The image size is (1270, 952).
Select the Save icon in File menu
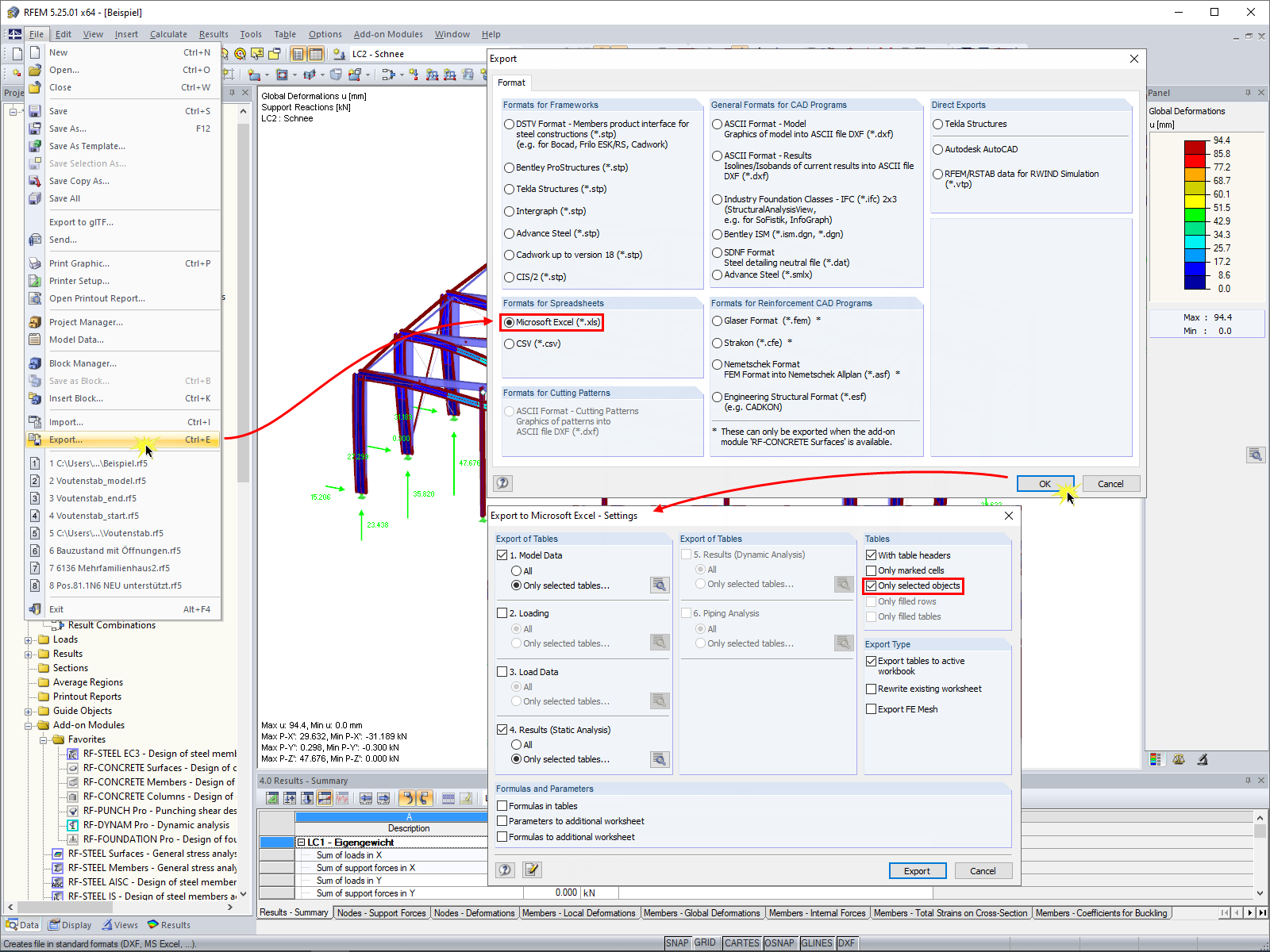[x=35, y=111]
